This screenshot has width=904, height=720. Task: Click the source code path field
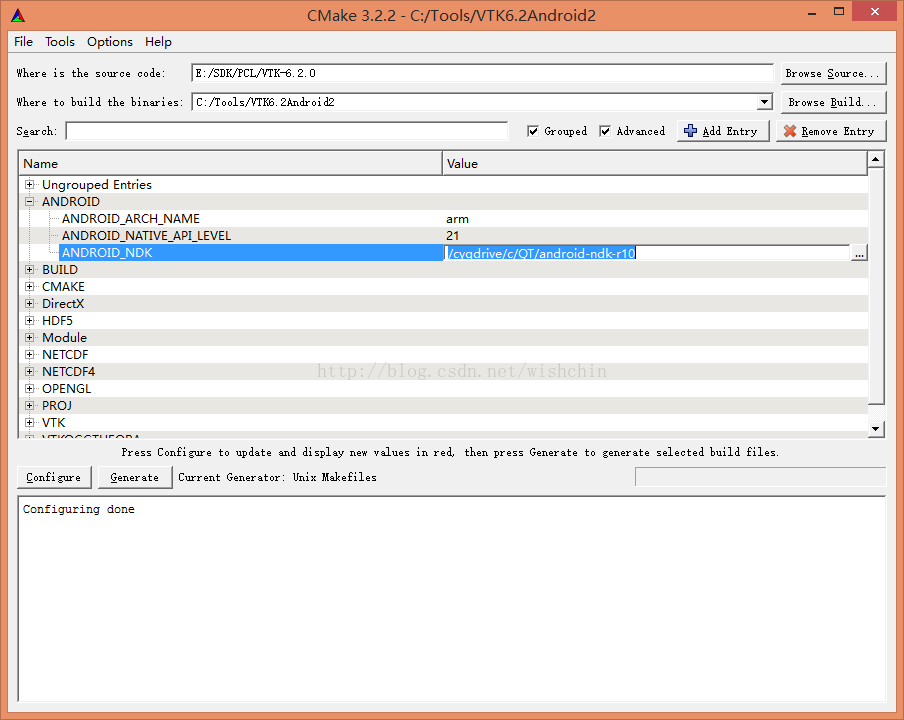tap(482, 73)
